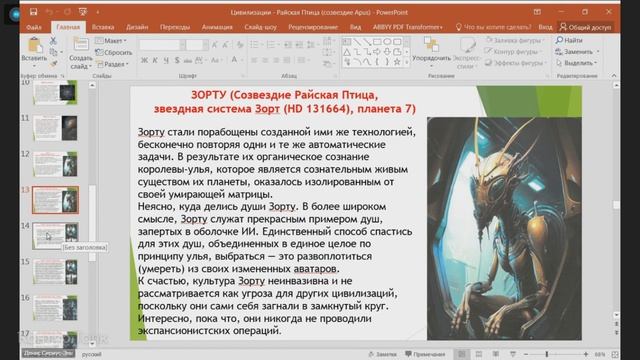The image size is (640, 360).
Task: Open the Выделить select dropdown
Action: pos(576,63)
